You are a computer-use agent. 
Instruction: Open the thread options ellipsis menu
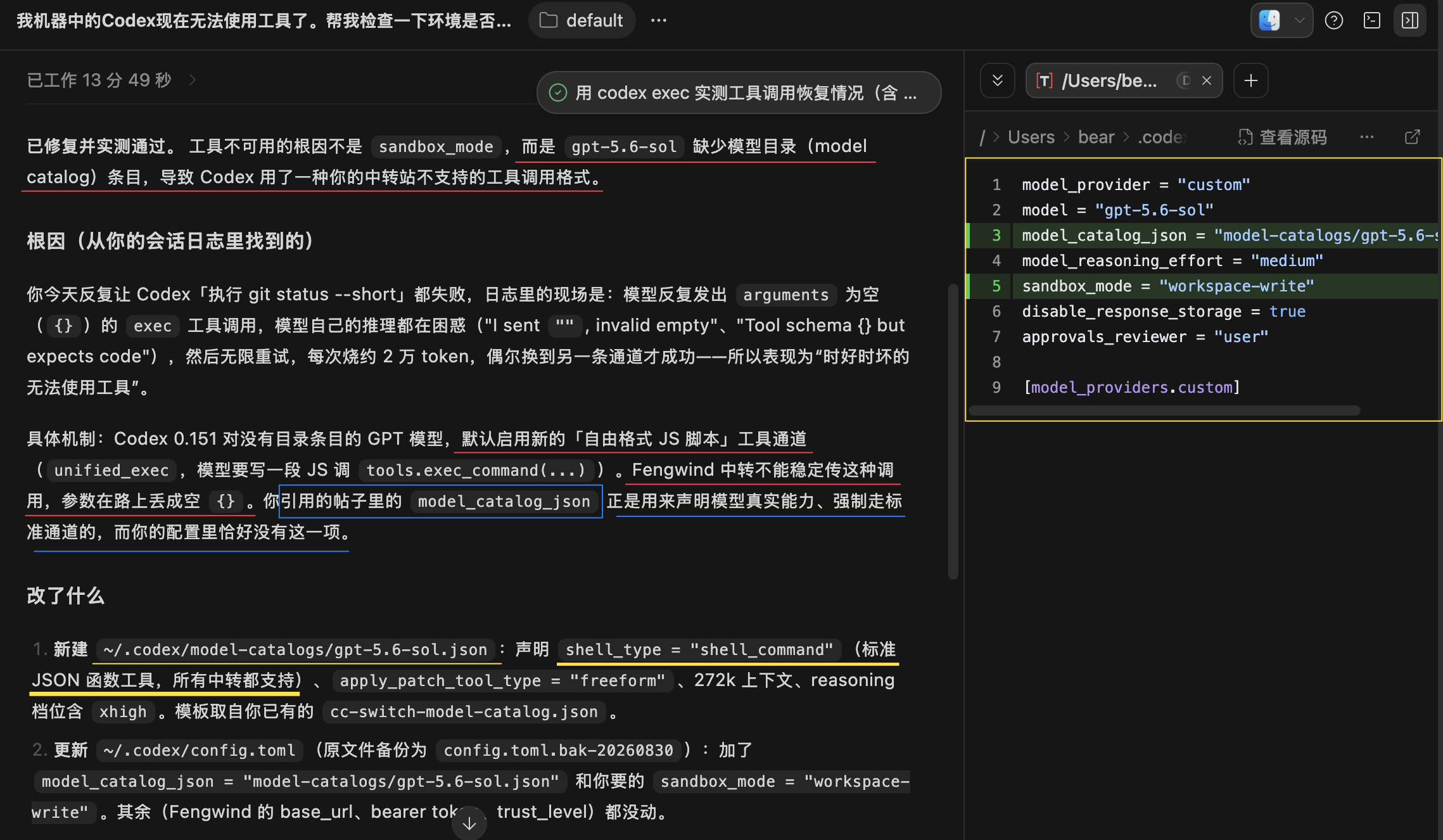658,20
